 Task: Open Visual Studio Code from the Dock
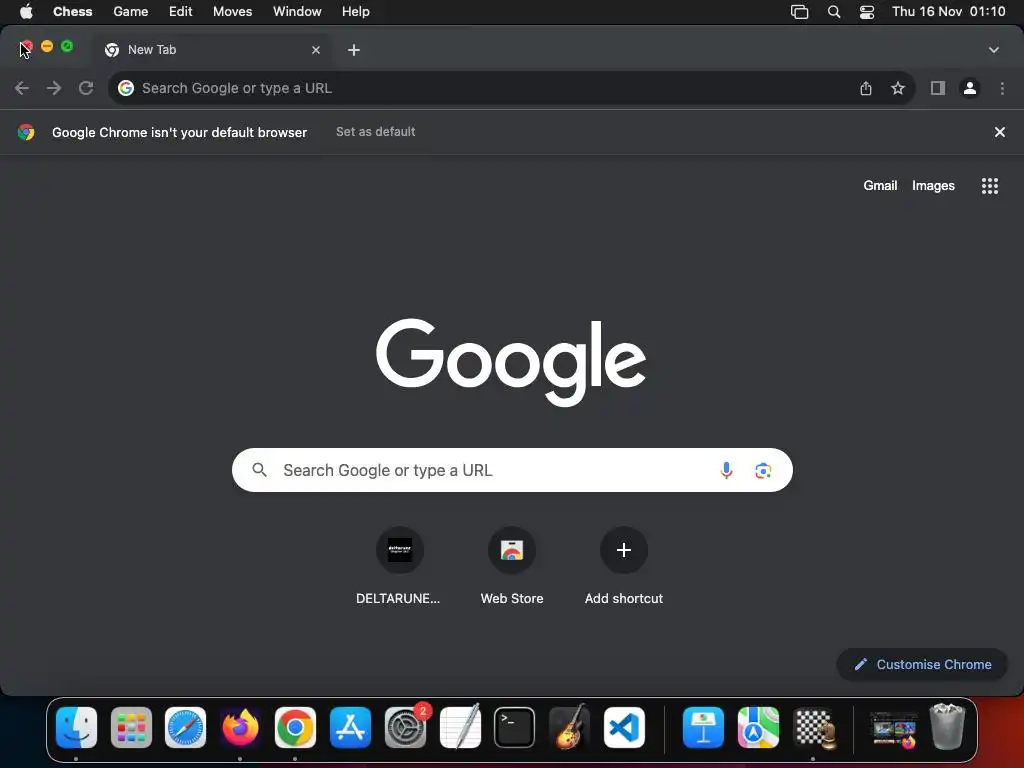[x=624, y=728]
